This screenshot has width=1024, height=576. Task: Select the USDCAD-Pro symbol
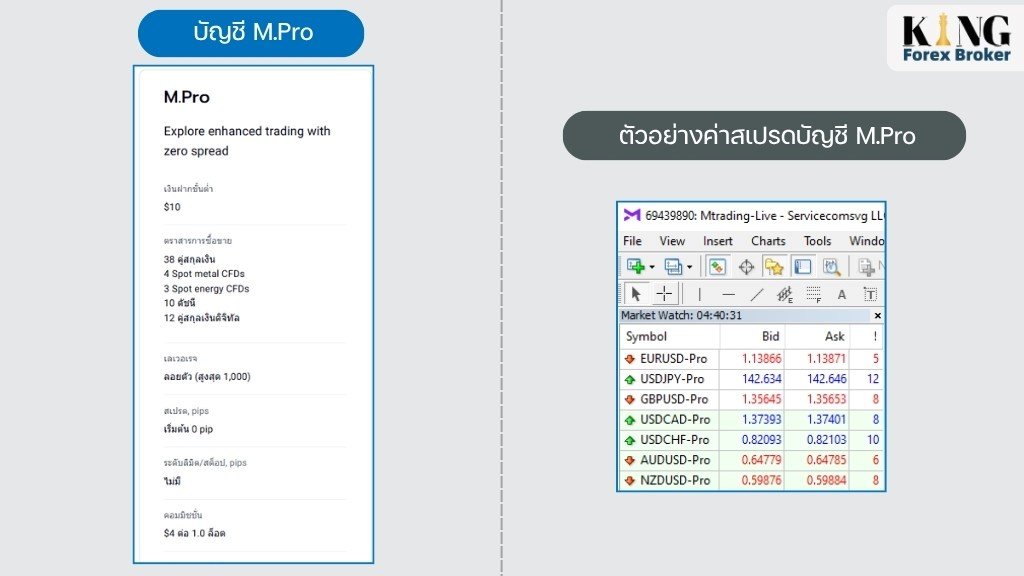(675, 419)
